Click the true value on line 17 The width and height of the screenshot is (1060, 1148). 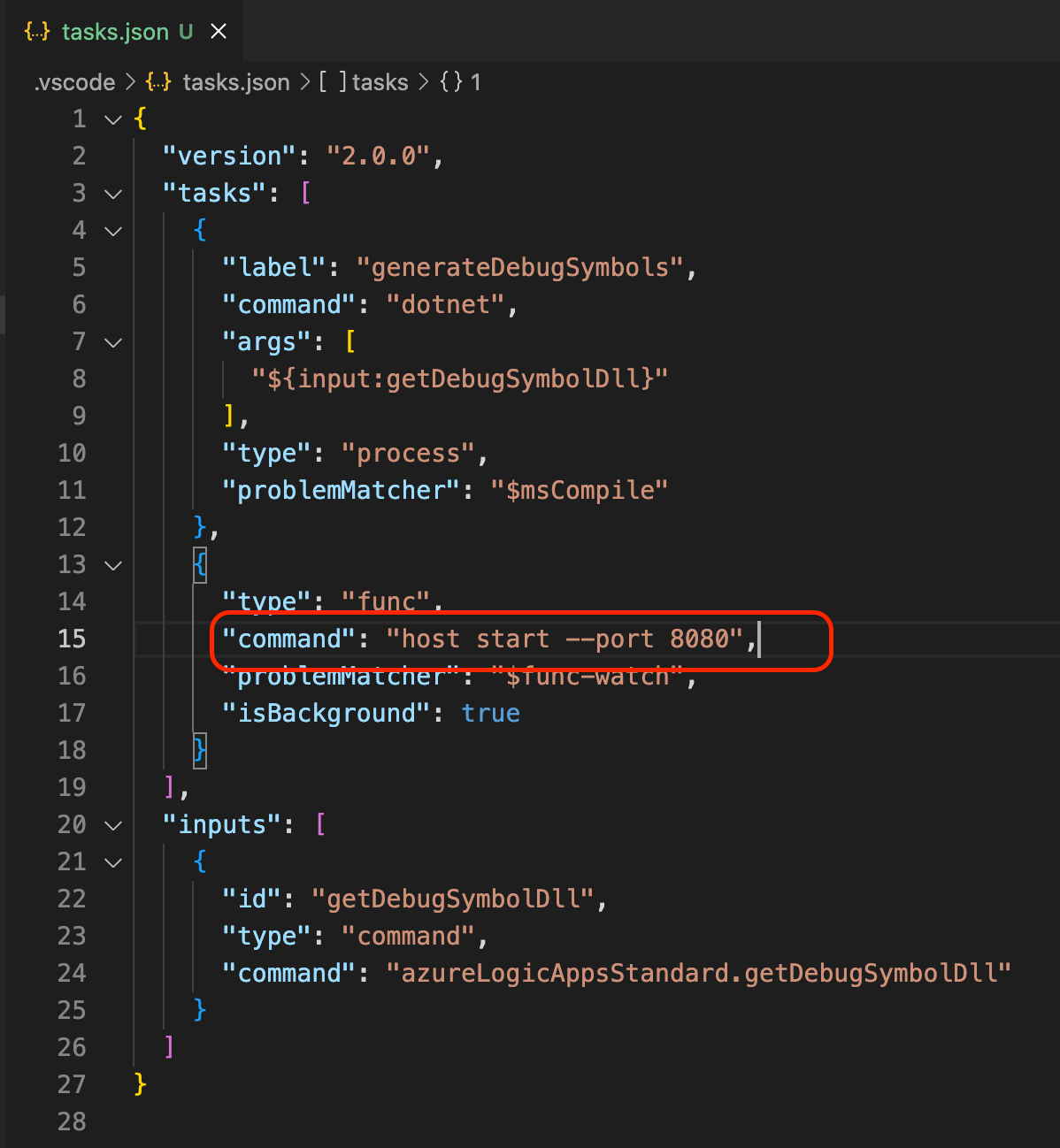tap(490, 714)
